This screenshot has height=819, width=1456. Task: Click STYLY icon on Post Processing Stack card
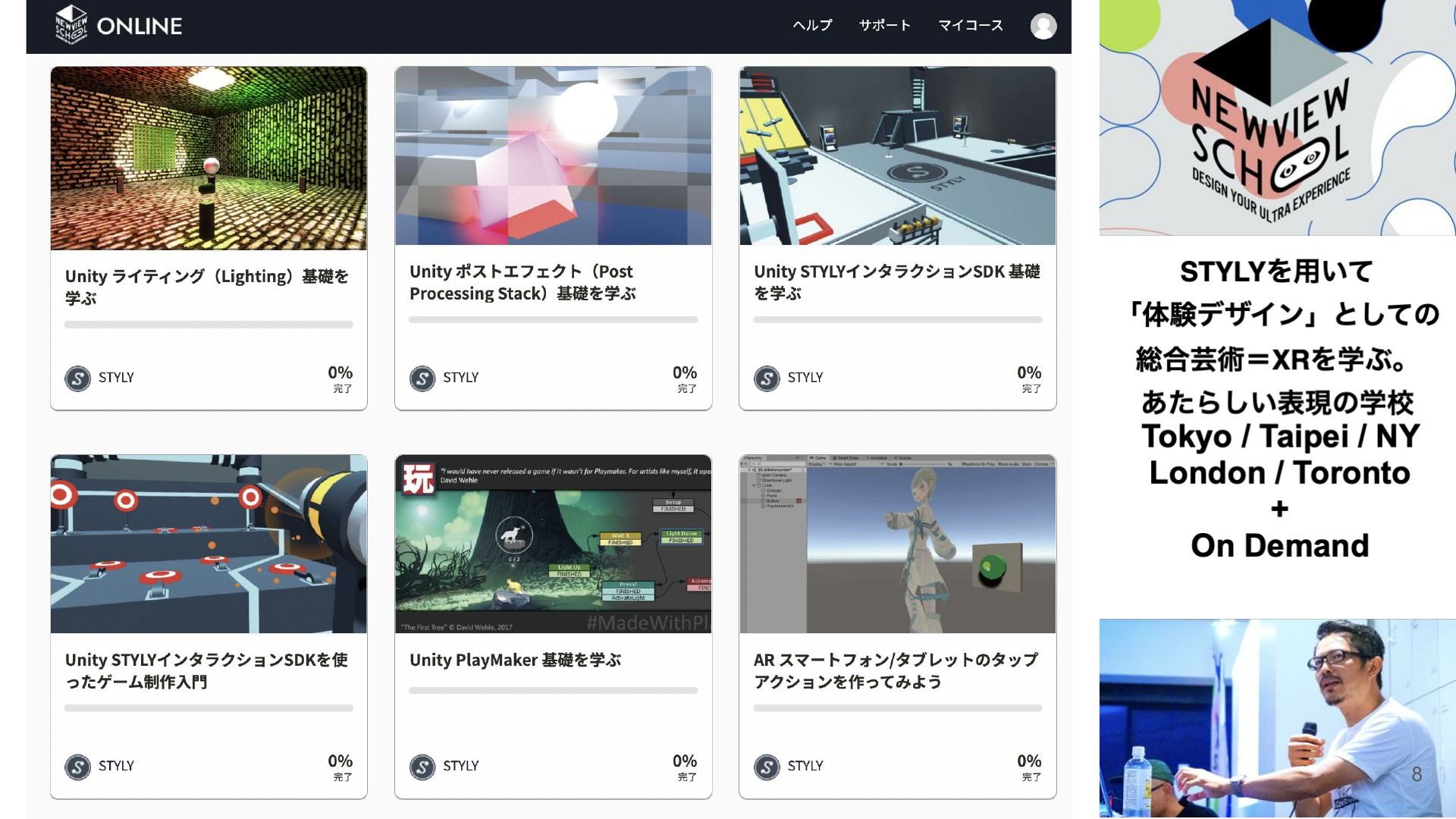tap(422, 378)
